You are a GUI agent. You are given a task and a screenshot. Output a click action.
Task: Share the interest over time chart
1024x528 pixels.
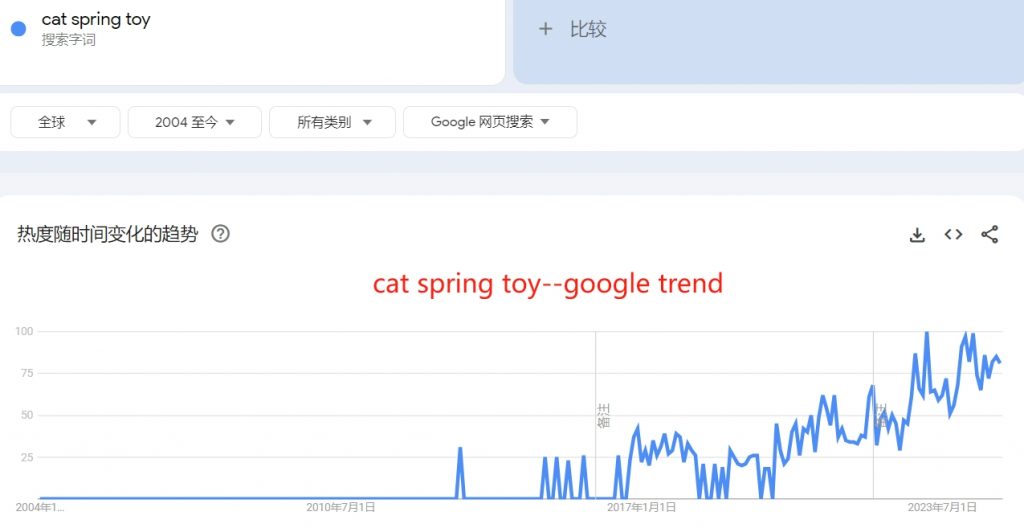pos(989,234)
